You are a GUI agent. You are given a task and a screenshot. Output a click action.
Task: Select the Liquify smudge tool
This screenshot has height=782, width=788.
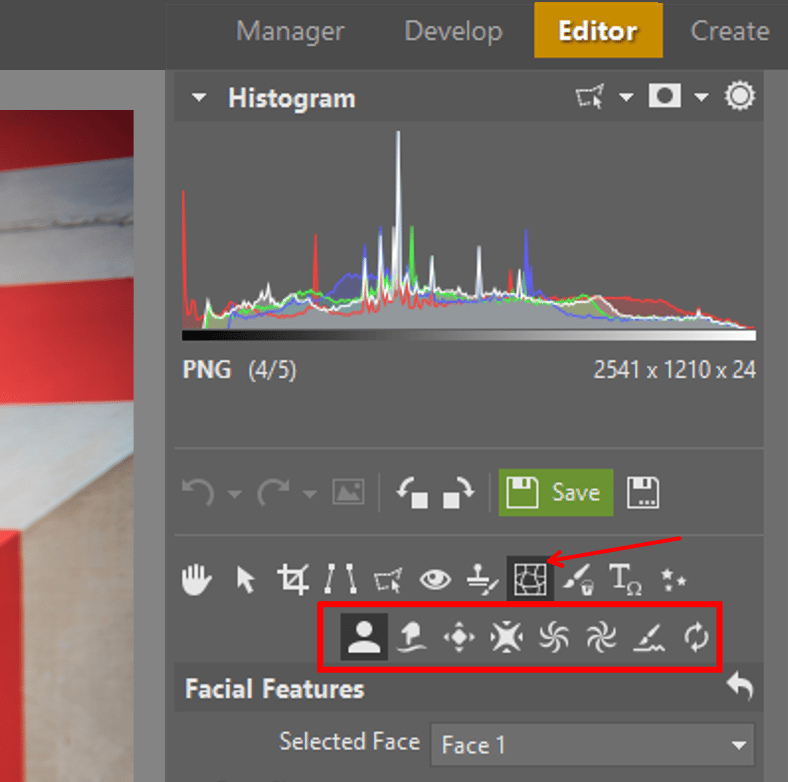tap(412, 637)
